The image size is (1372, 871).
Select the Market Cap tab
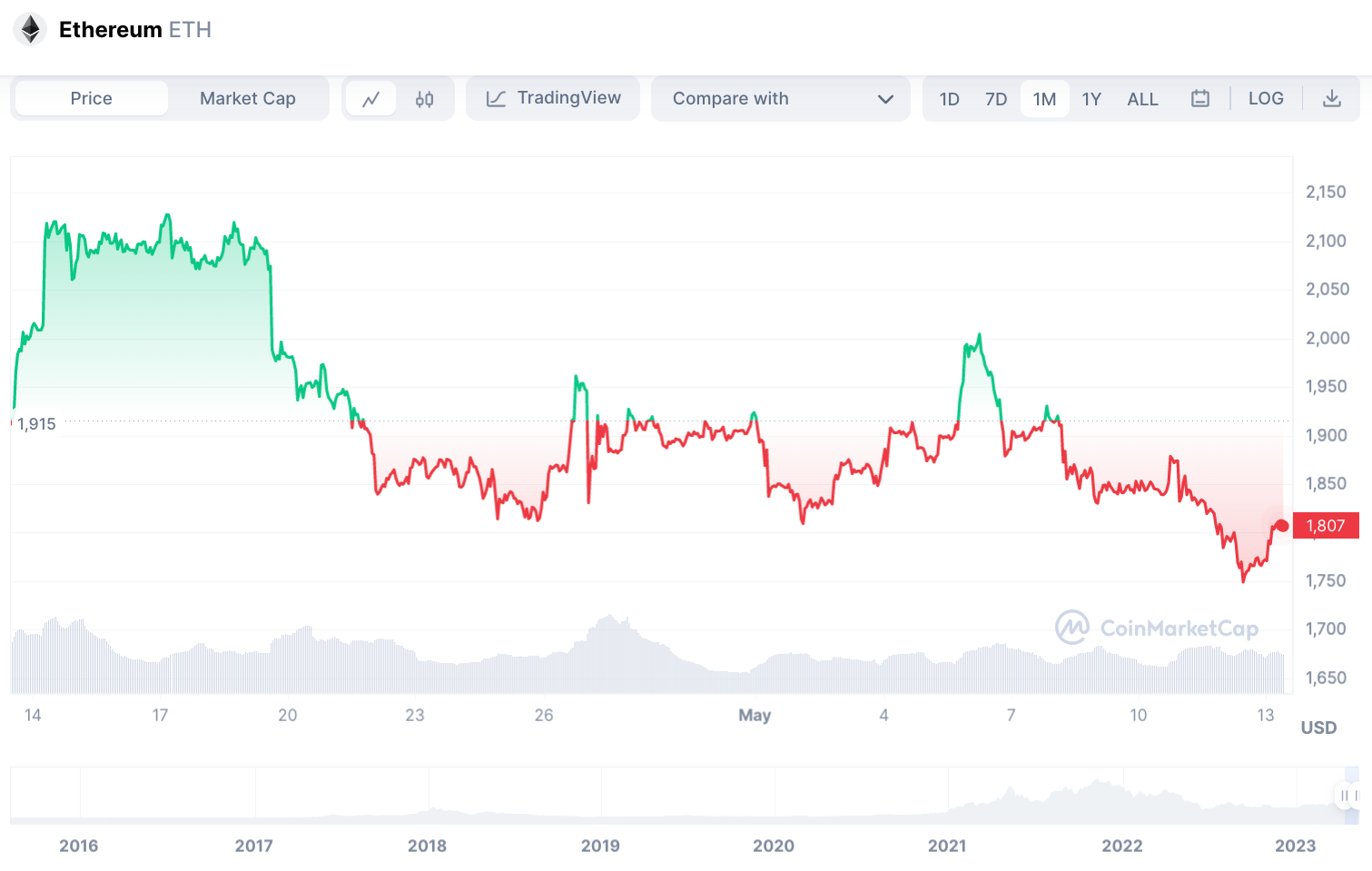click(248, 98)
